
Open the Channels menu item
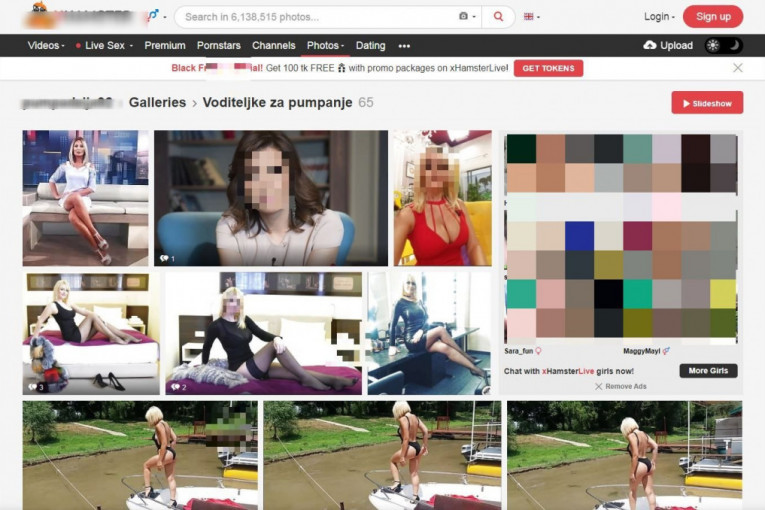[x=274, y=46]
